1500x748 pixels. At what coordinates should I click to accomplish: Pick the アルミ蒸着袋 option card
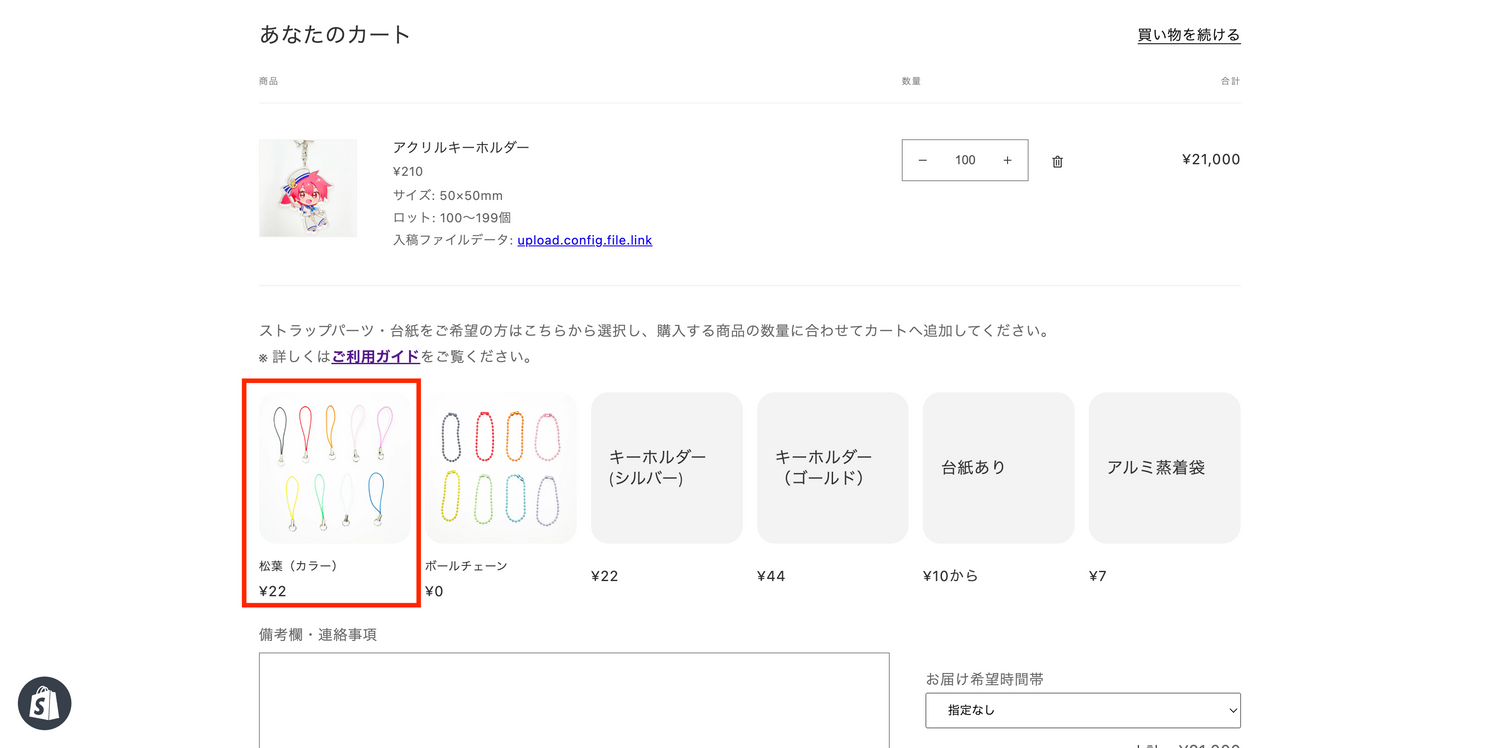(x=1164, y=467)
